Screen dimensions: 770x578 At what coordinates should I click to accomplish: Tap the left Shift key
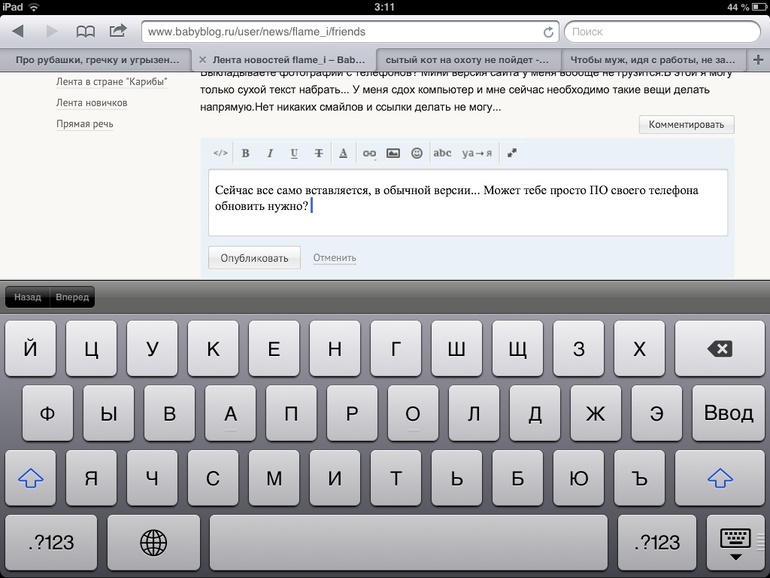(30, 478)
